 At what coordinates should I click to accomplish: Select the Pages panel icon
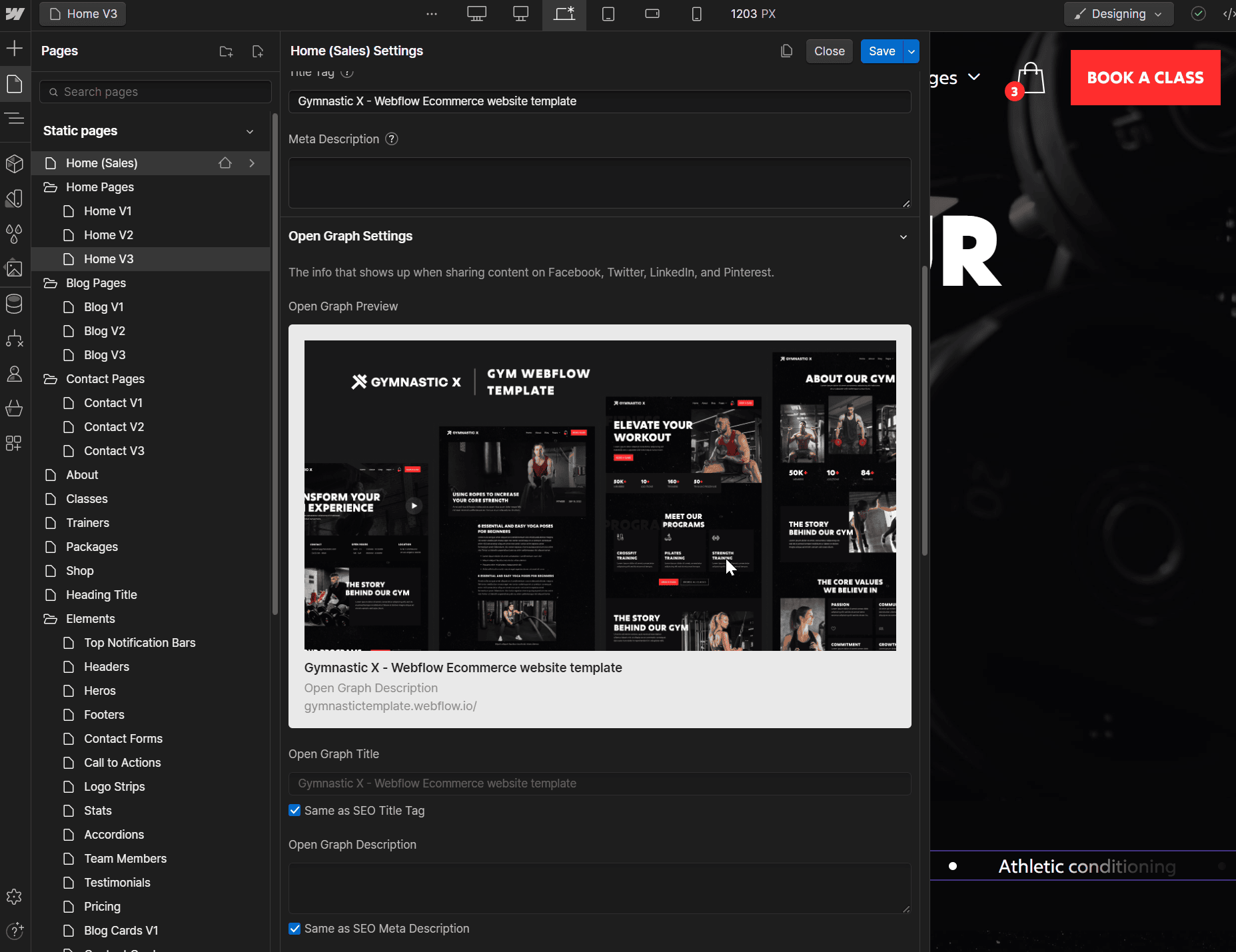(x=15, y=84)
